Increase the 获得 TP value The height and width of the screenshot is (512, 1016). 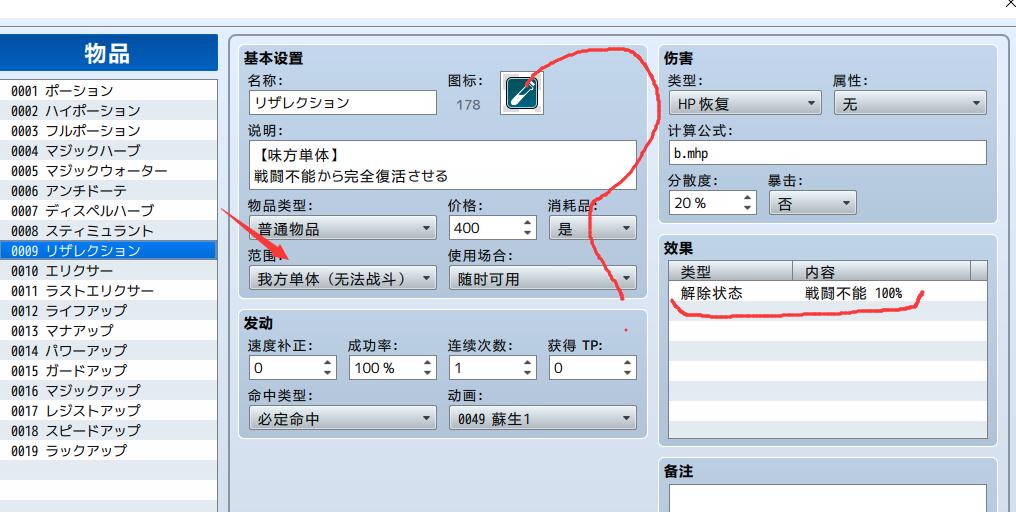click(627, 363)
